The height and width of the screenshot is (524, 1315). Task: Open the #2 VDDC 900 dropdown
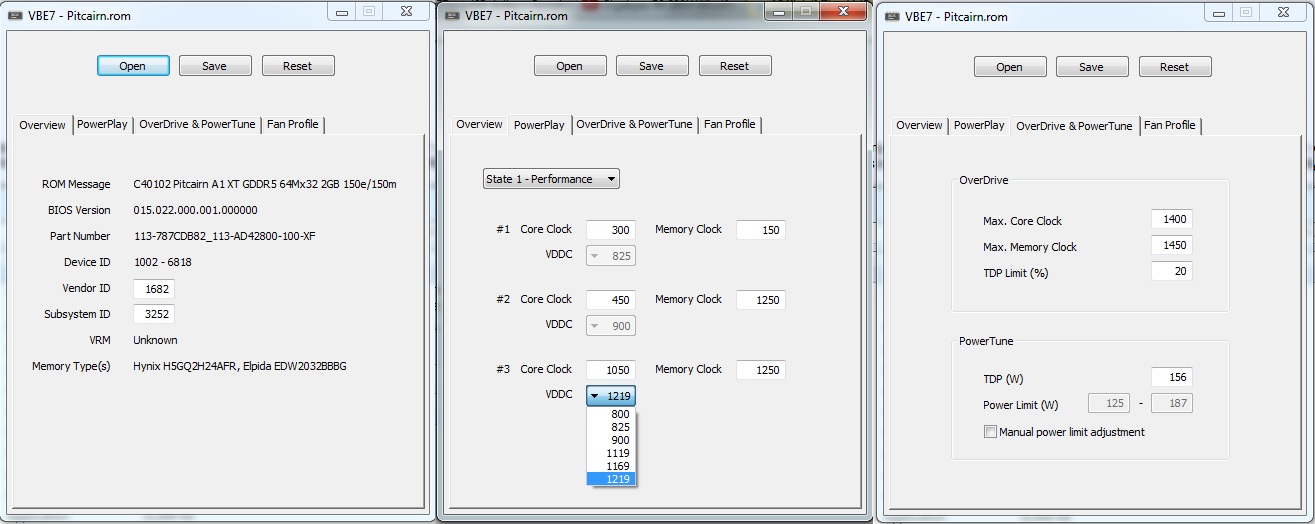click(x=611, y=326)
